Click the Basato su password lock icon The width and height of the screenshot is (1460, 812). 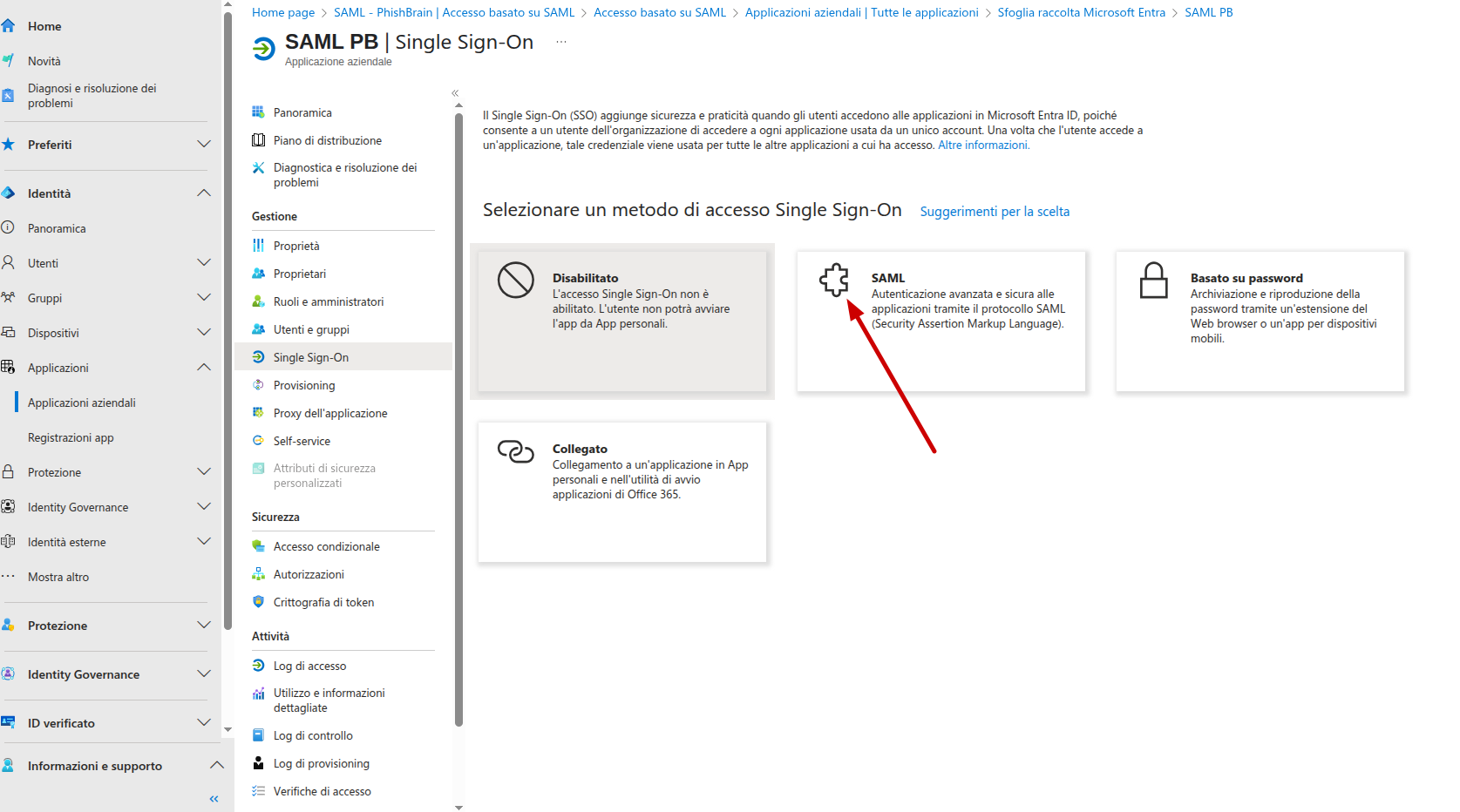[x=1154, y=281]
